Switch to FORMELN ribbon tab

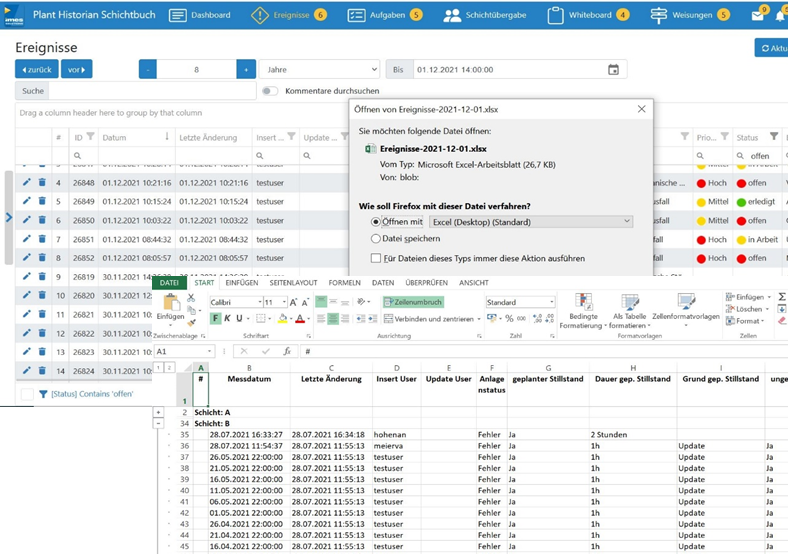(x=345, y=283)
